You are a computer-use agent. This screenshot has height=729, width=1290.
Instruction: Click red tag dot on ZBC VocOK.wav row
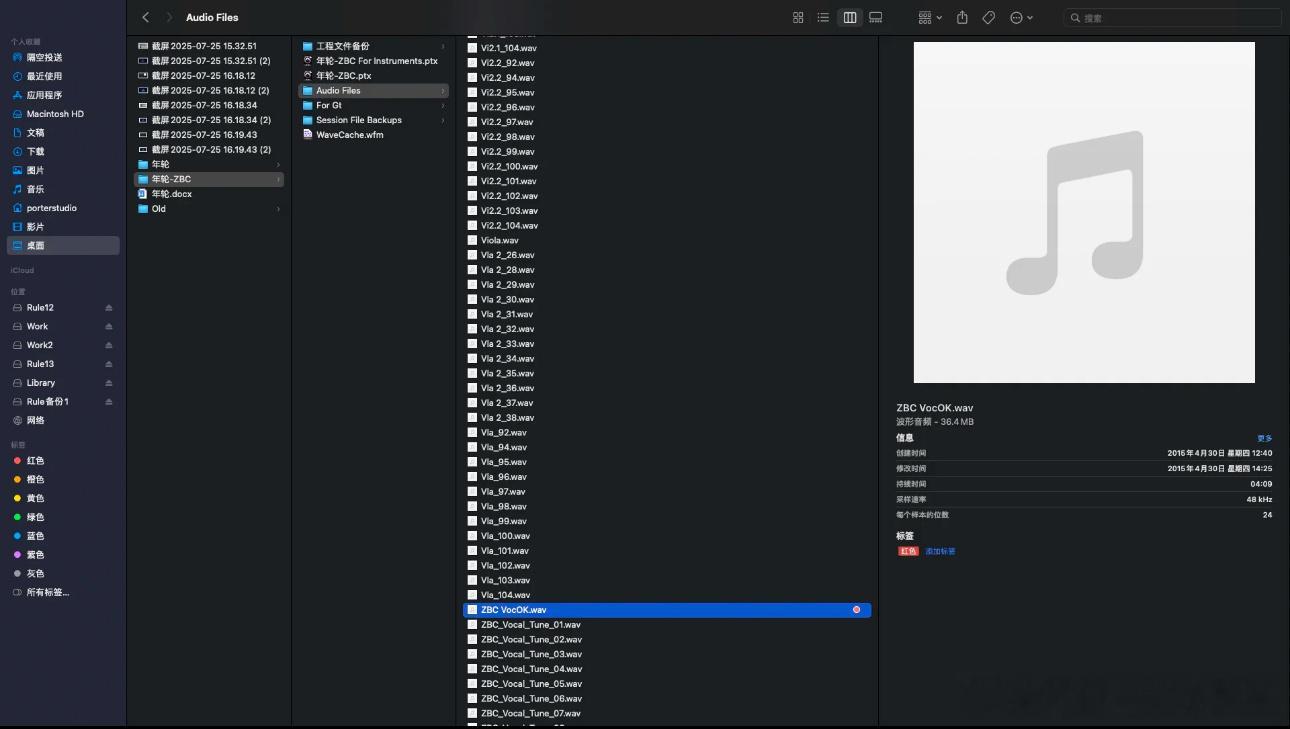click(856, 610)
